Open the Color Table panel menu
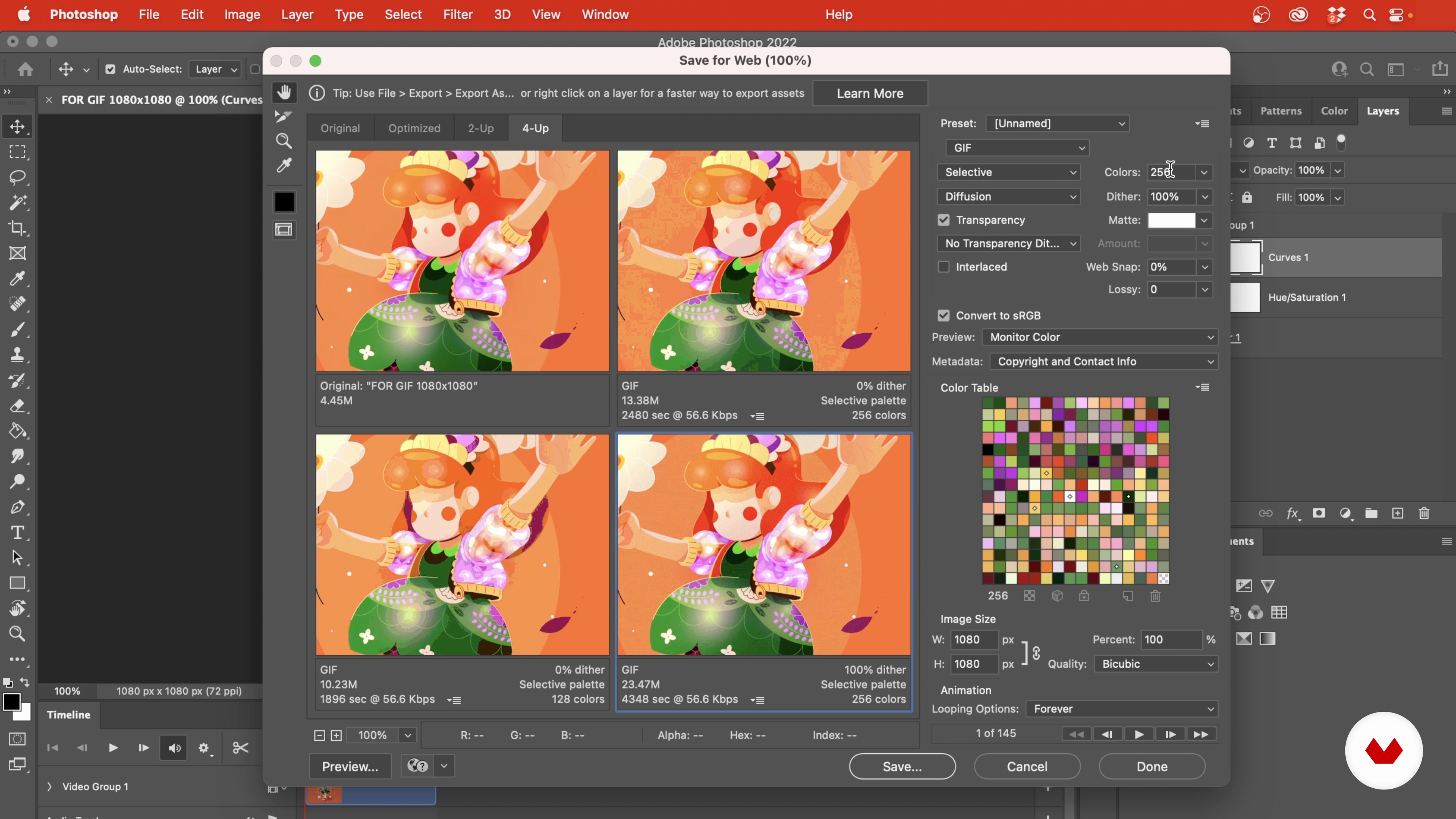1456x819 pixels. [1202, 387]
